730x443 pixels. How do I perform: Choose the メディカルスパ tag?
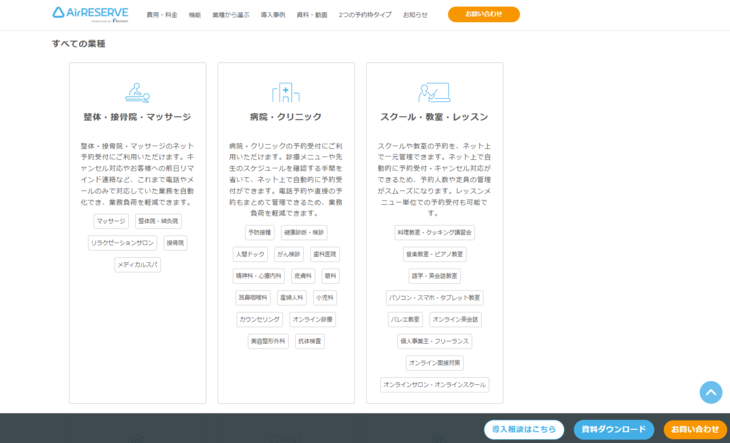(137, 265)
